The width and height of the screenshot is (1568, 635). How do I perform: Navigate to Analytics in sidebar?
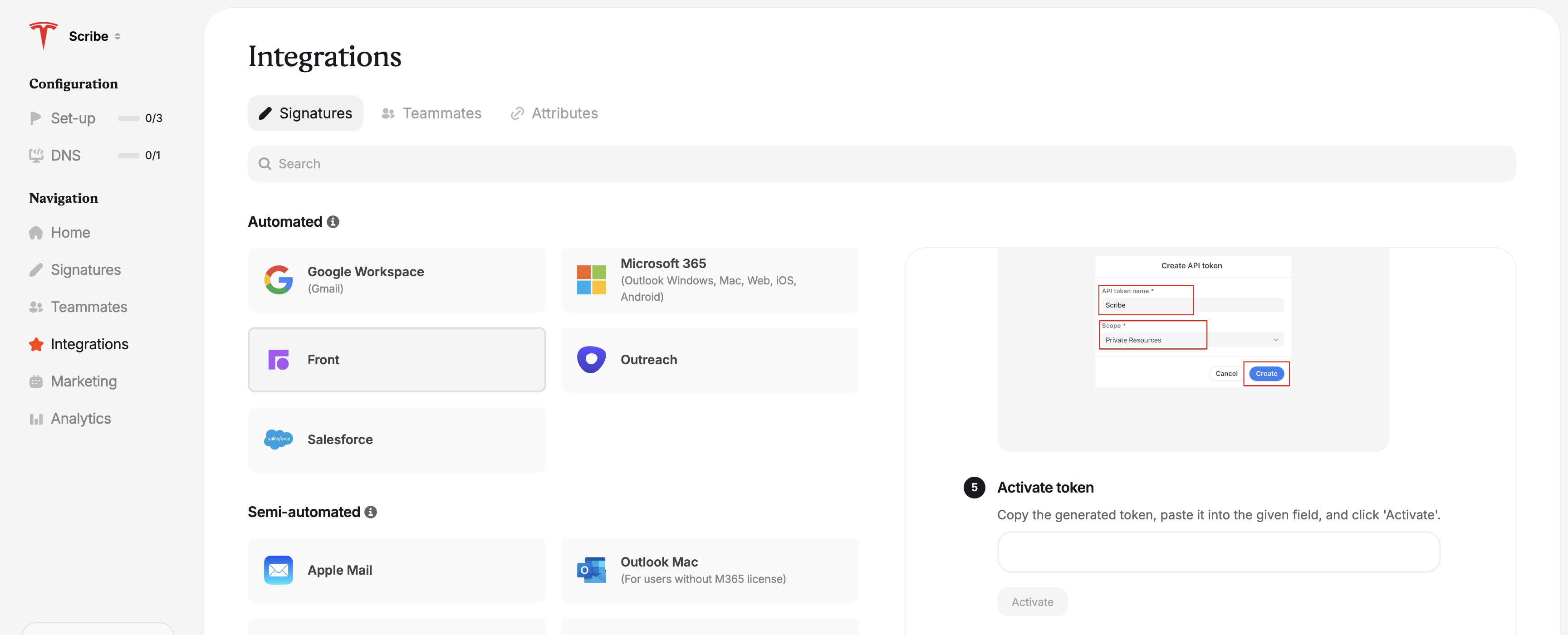[x=80, y=419]
